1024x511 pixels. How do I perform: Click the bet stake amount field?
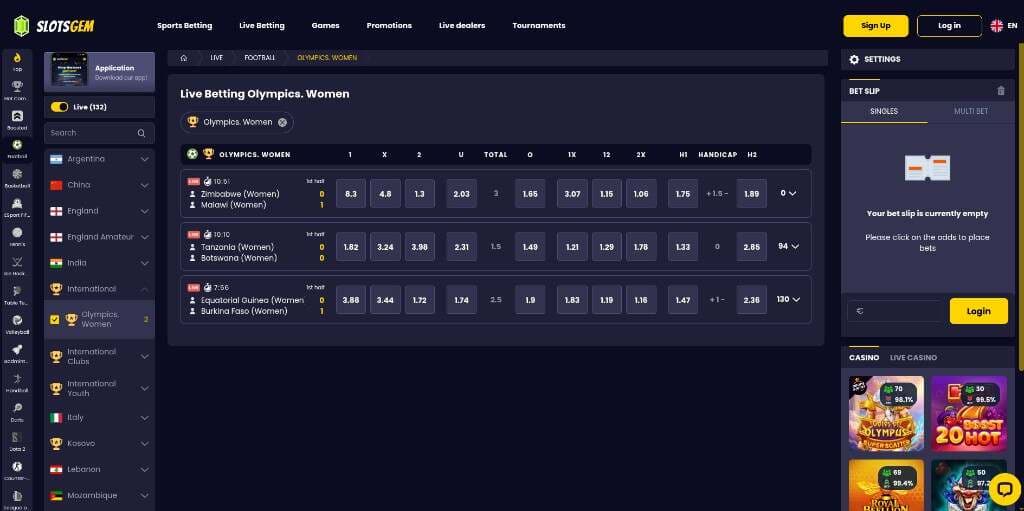click(x=895, y=311)
